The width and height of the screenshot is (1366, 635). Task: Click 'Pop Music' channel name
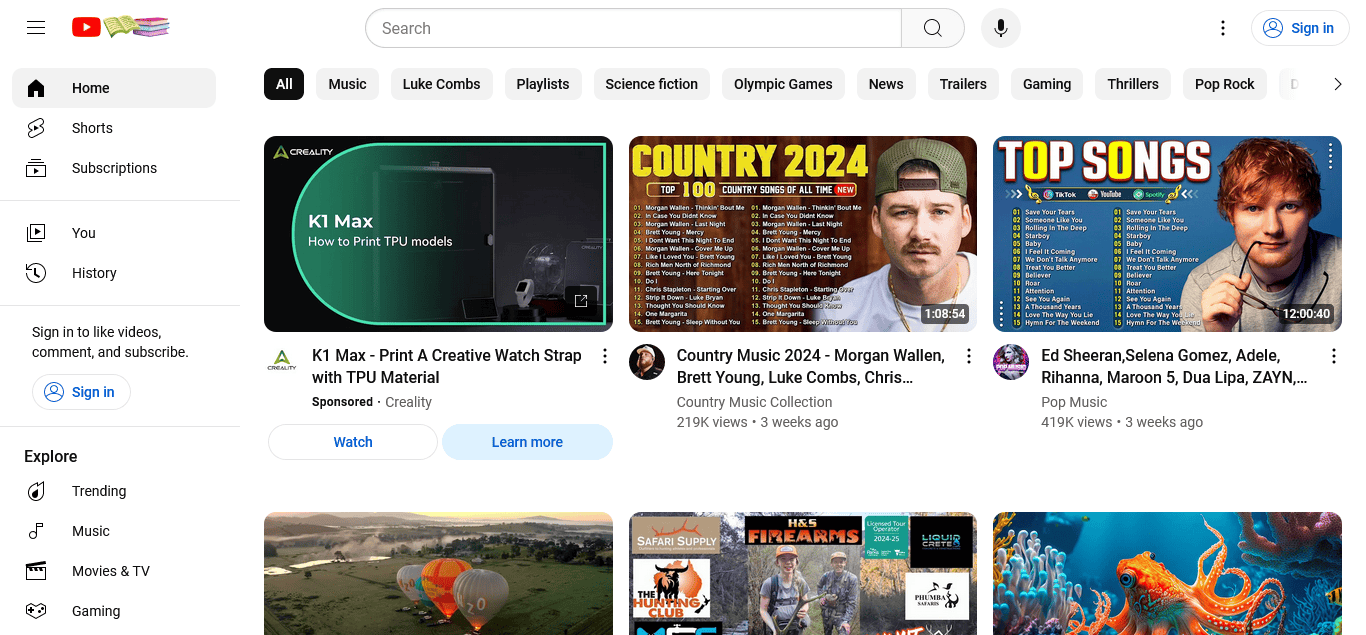pos(1074,402)
